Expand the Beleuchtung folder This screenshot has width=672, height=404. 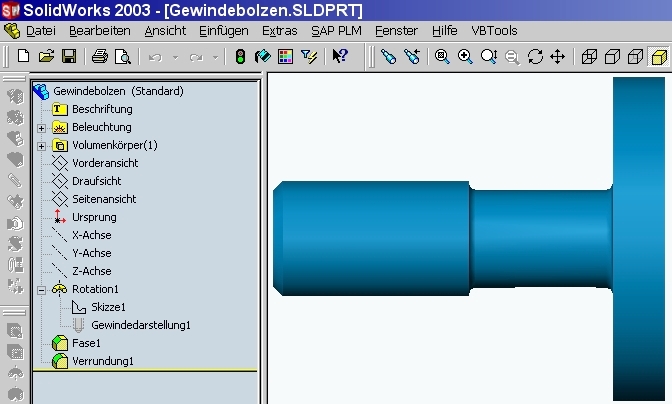42,128
